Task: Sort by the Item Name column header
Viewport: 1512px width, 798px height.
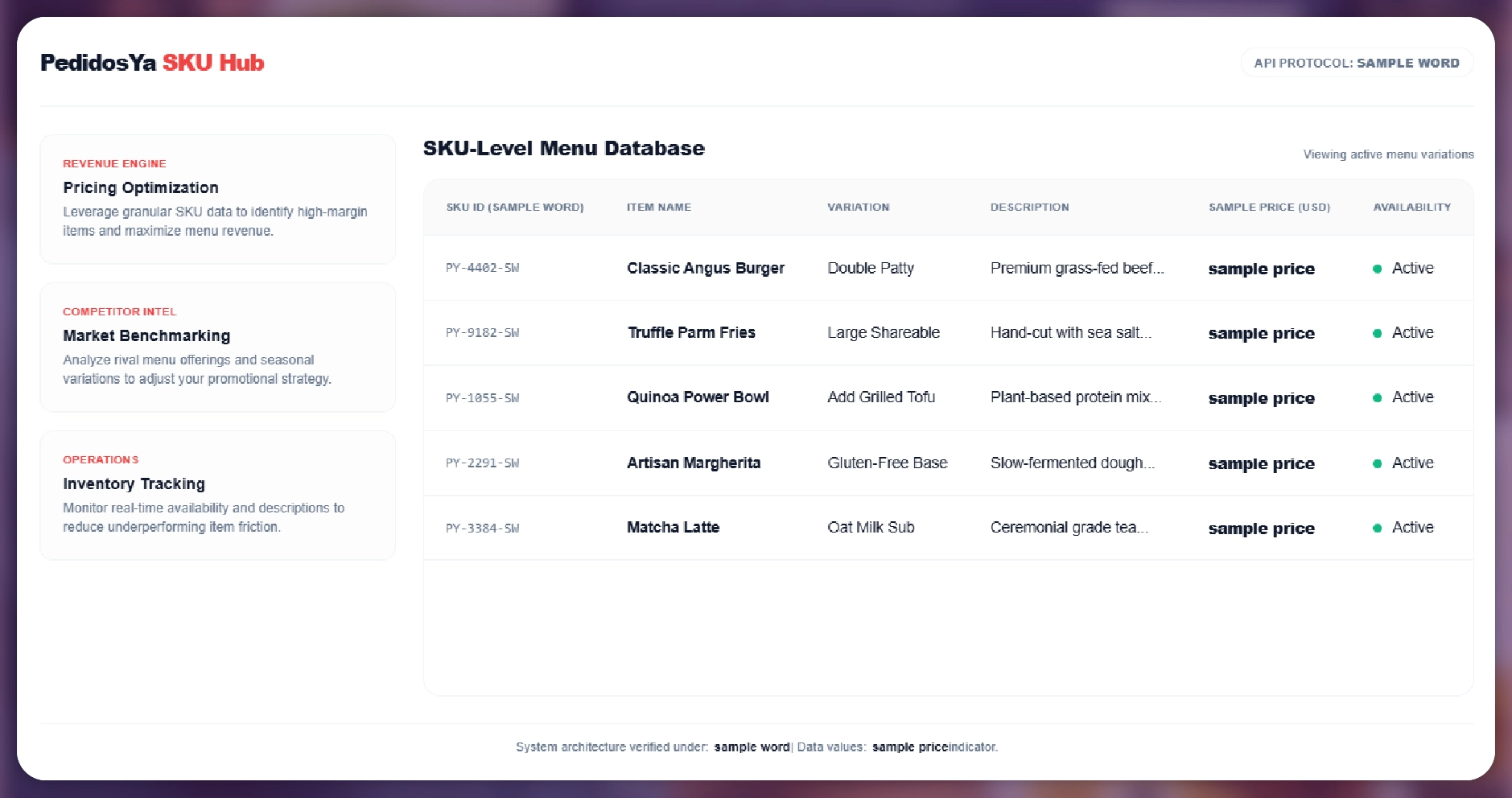Action: (x=658, y=208)
